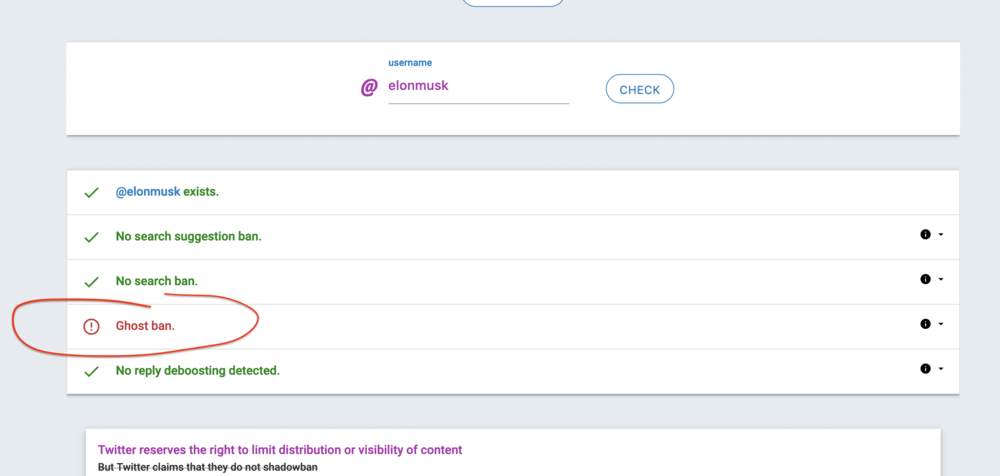Click the Twitter reserves the right heading
Viewport: 1000px width, 476px height.
(280, 450)
